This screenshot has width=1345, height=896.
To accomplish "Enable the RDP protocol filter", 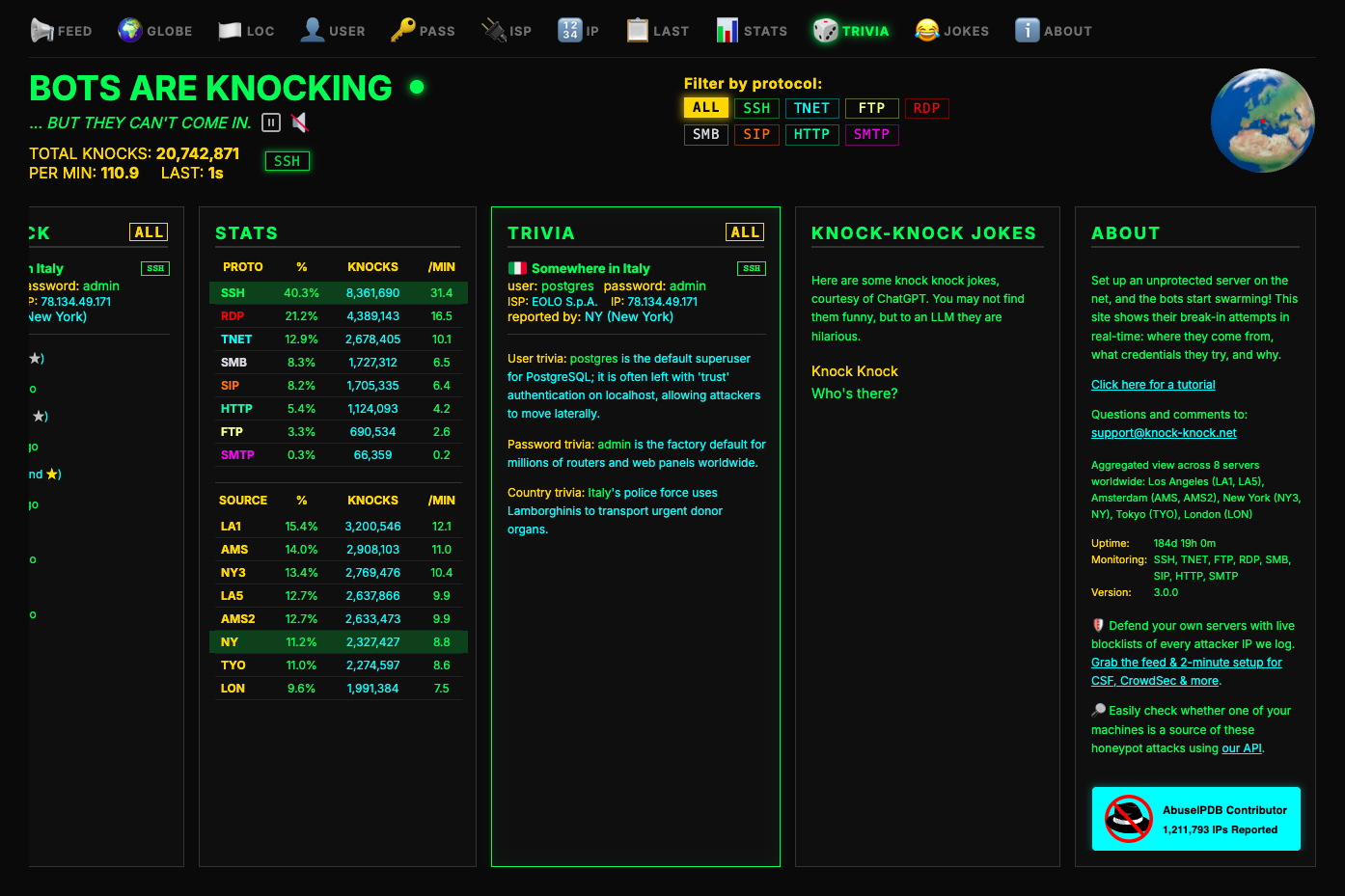I will tap(926, 108).
